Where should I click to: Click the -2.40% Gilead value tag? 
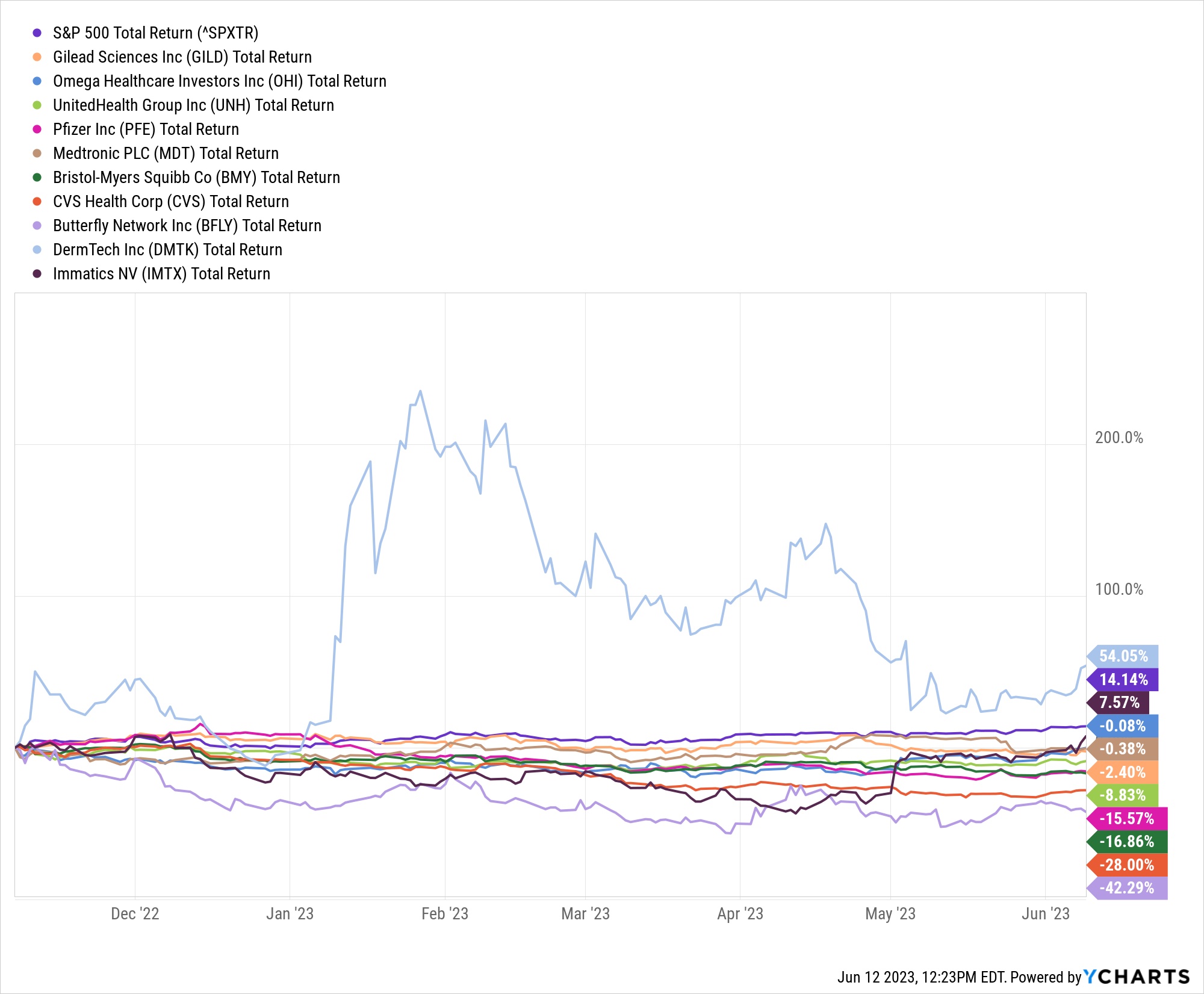1123,772
